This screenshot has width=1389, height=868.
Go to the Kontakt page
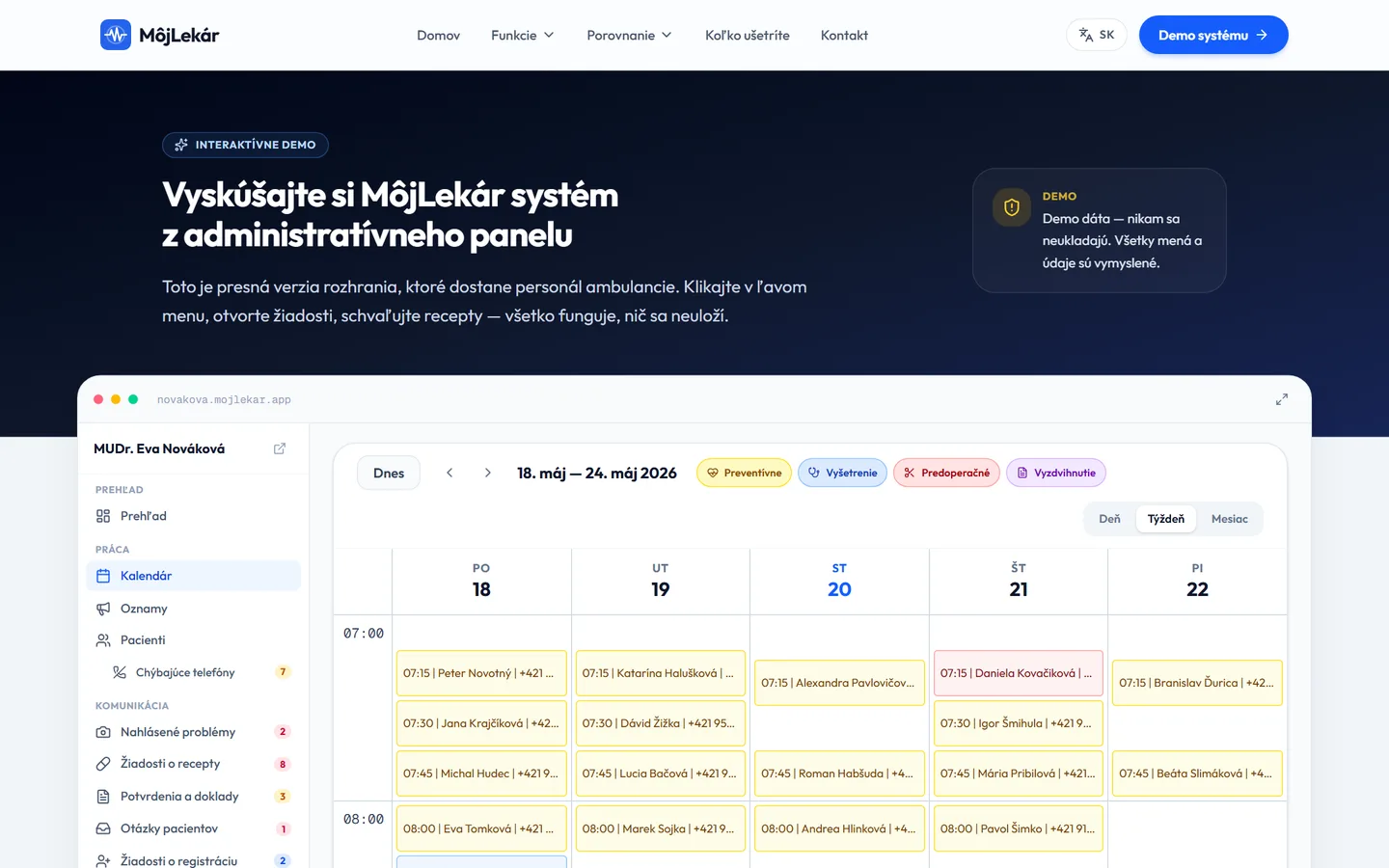pos(844,35)
